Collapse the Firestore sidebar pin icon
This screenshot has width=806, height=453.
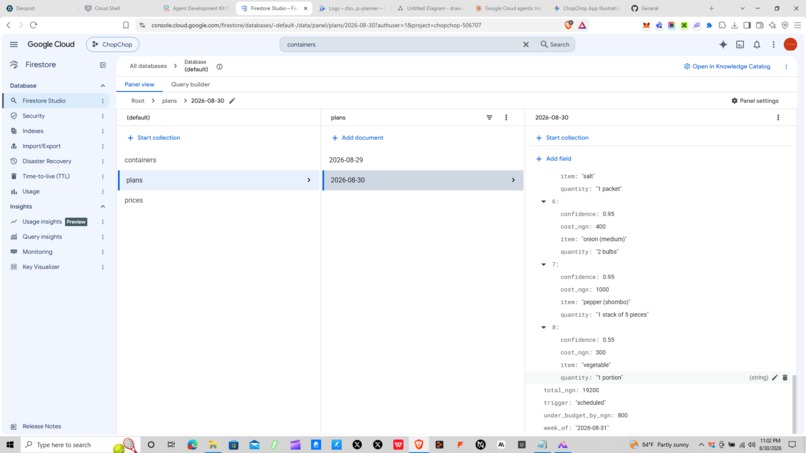103,65
